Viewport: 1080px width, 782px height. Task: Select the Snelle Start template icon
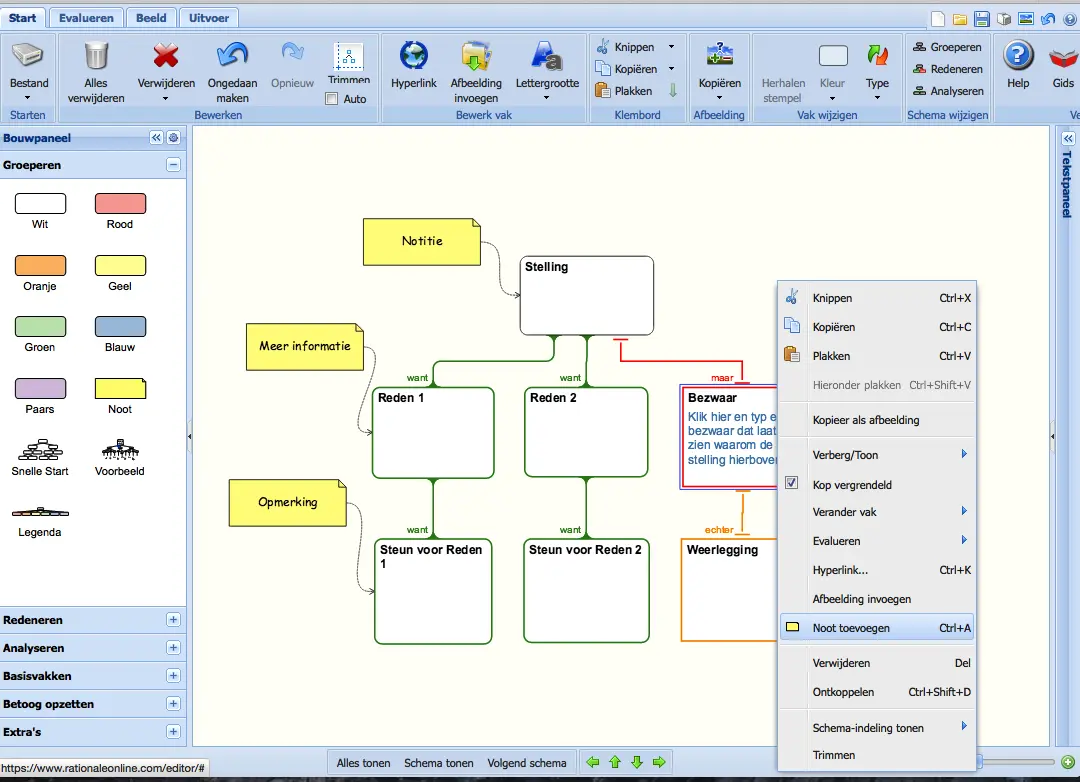(40, 449)
